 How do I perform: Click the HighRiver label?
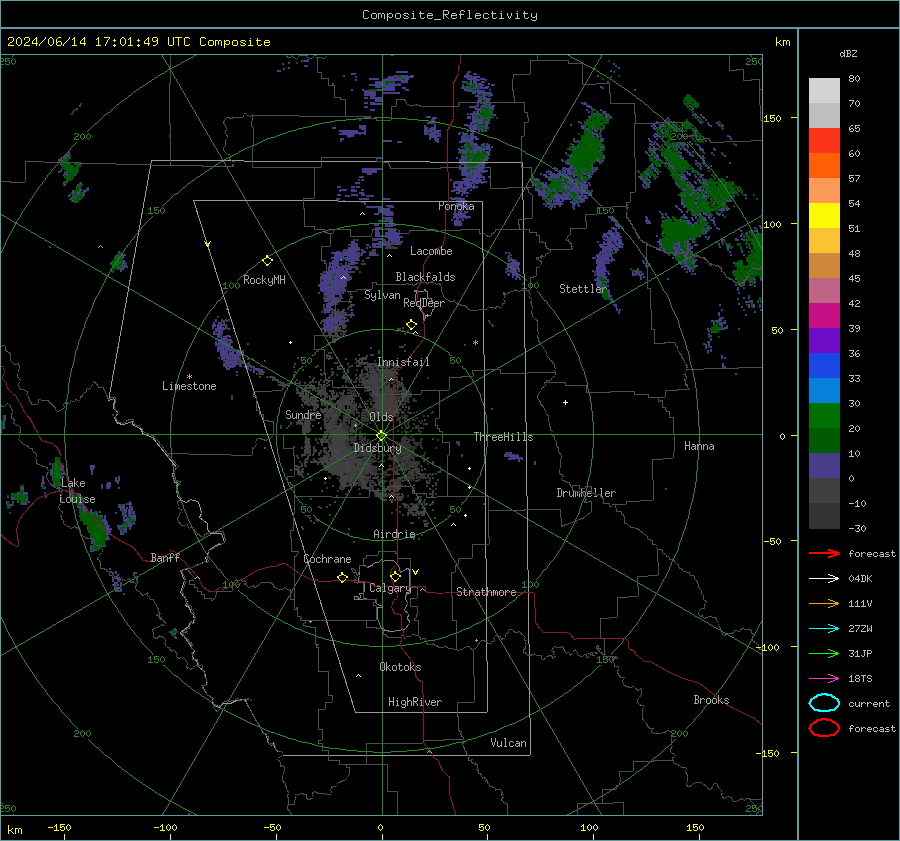[415, 702]
